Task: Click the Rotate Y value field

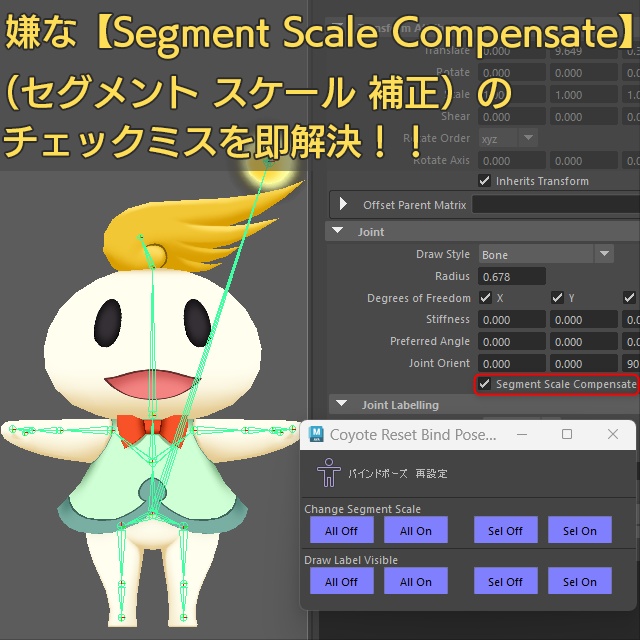Action: (584, 73)
